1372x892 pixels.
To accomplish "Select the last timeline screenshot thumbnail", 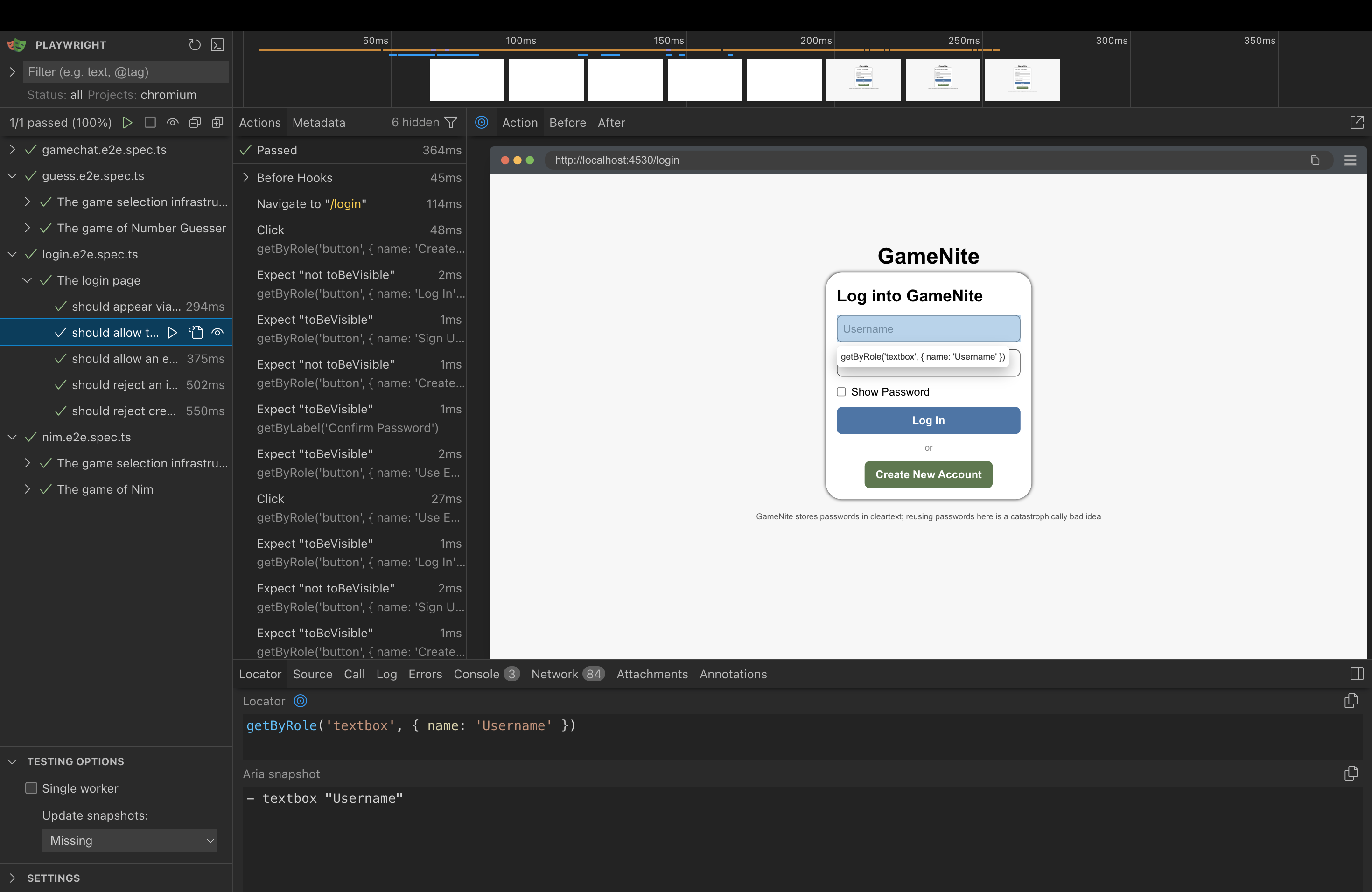I will click(x=1022, y=80).
